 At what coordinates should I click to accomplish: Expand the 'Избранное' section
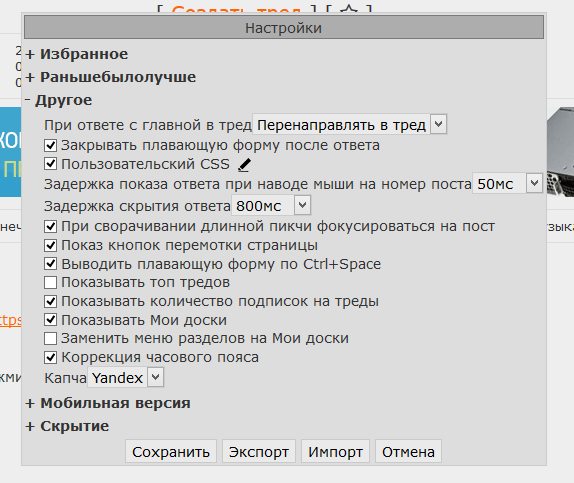click(77, 54)
